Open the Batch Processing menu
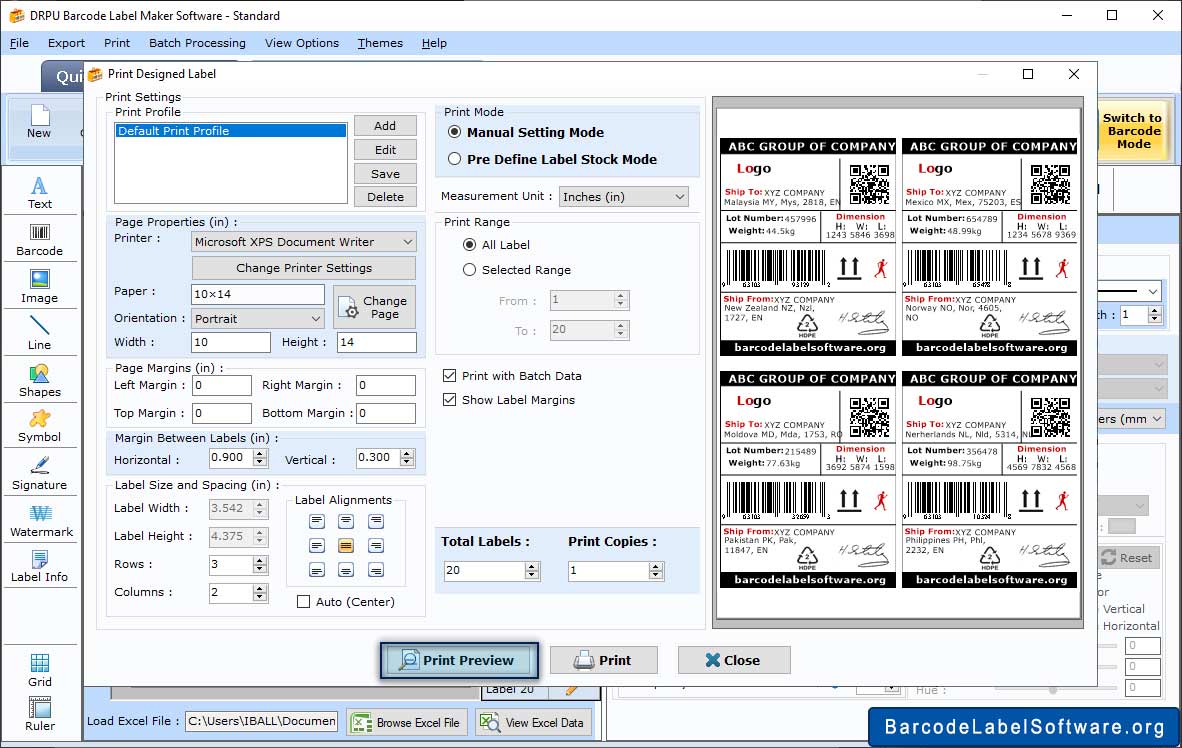The height and width of the screenshot is (748, 1182). point(198,43)
